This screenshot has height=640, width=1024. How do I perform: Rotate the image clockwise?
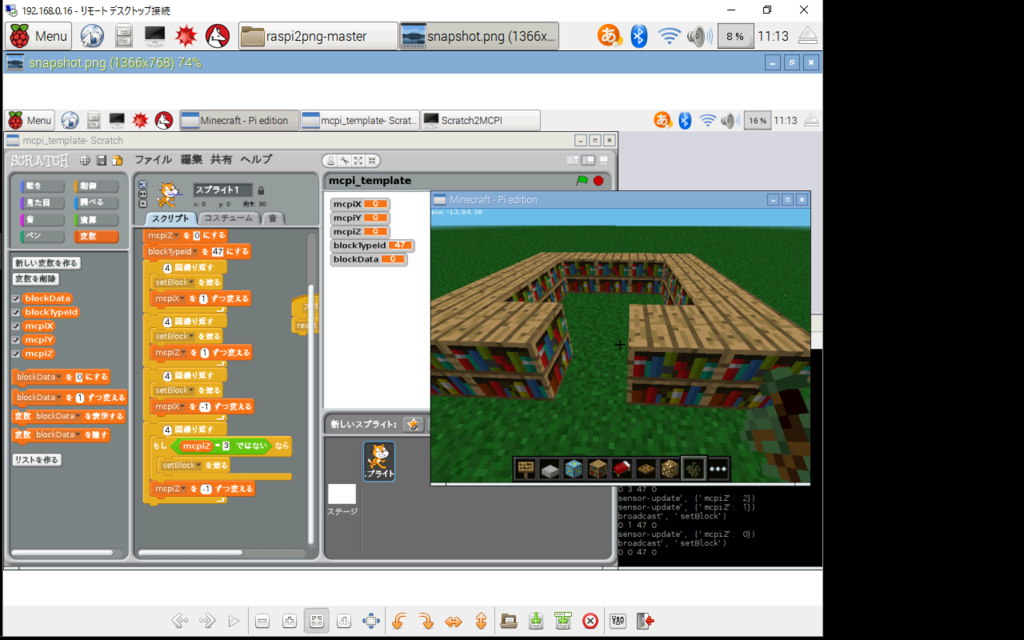coord(426,621)
